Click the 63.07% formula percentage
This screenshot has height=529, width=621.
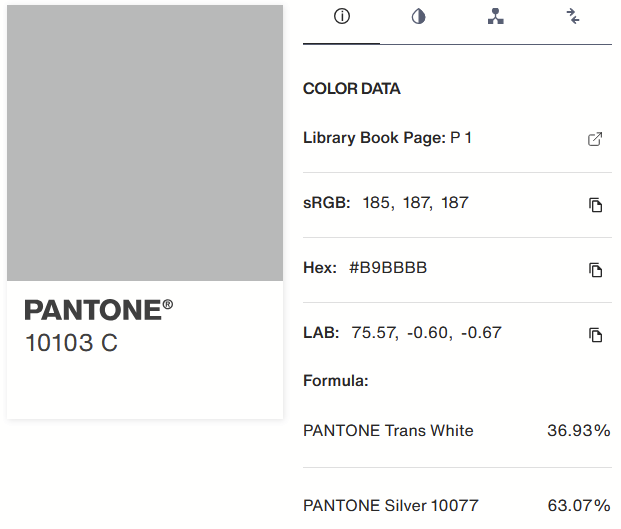pyautogui.click(x=578, y=506)
